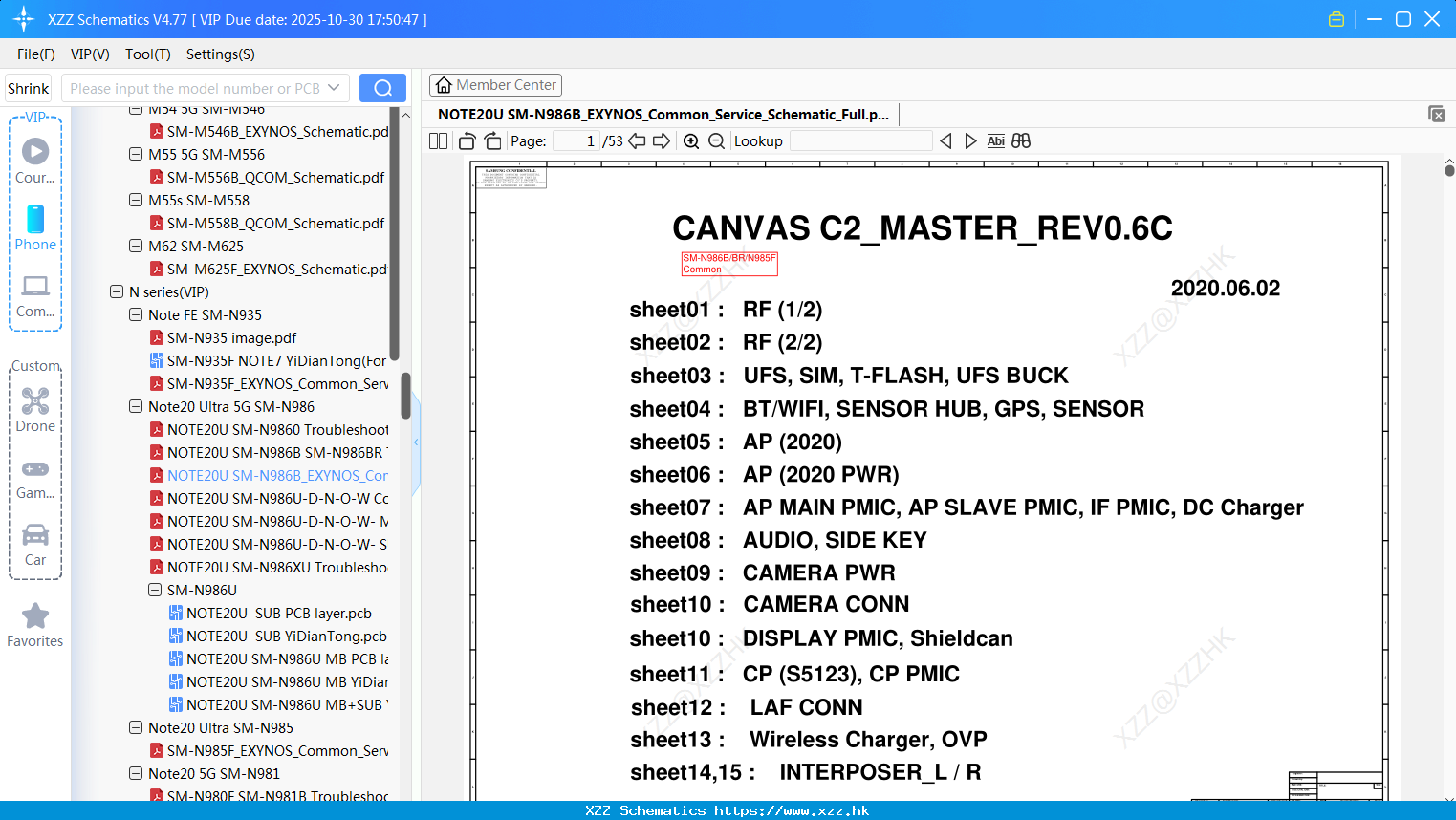Open NOTE20U SM-N986U MB+SUB file

point(278,704)
